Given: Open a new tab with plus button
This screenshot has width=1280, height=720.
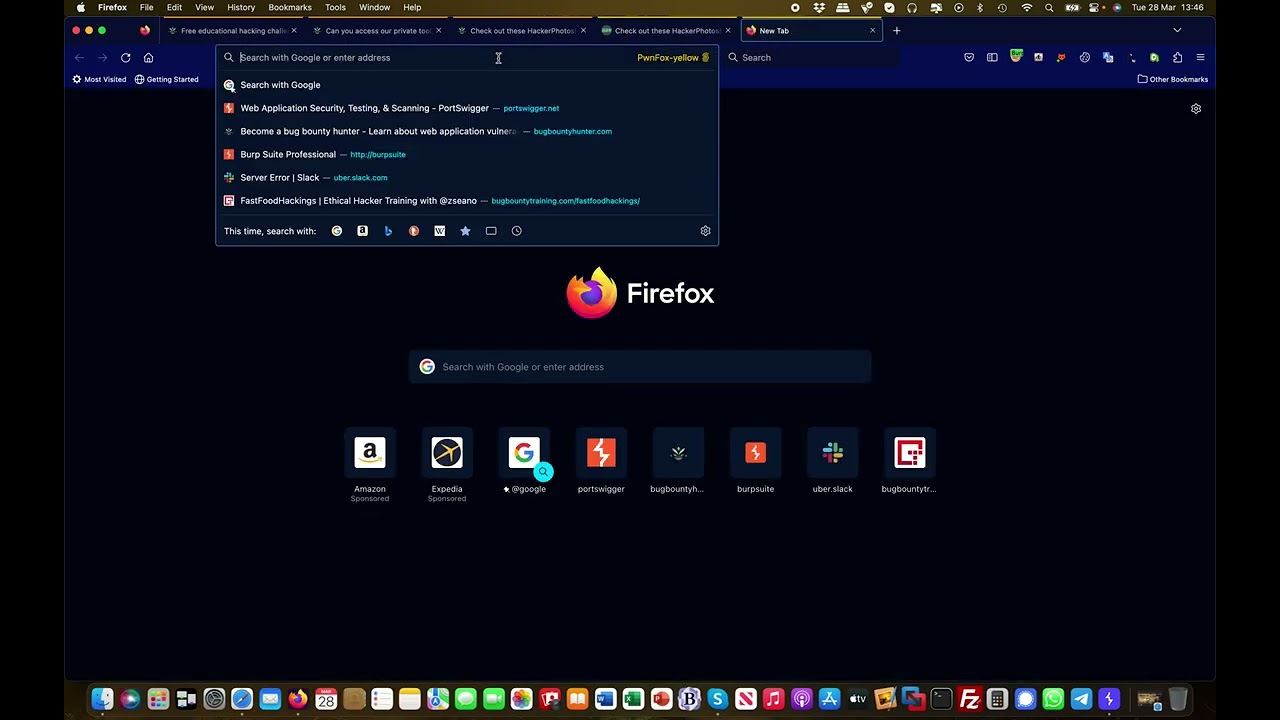Looking at the screenshot, I should tap(896, 30).
